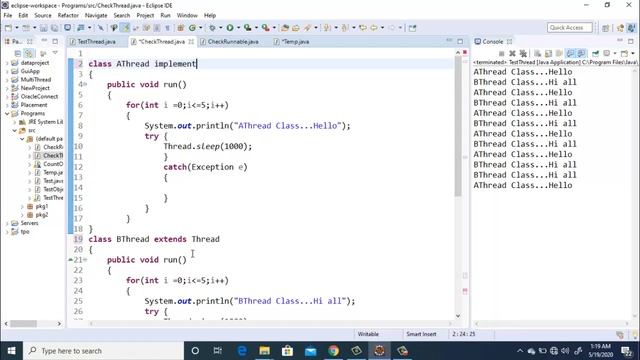640x360 pixels.
Task: Minimize the editor area
Action: click(449, 41)
